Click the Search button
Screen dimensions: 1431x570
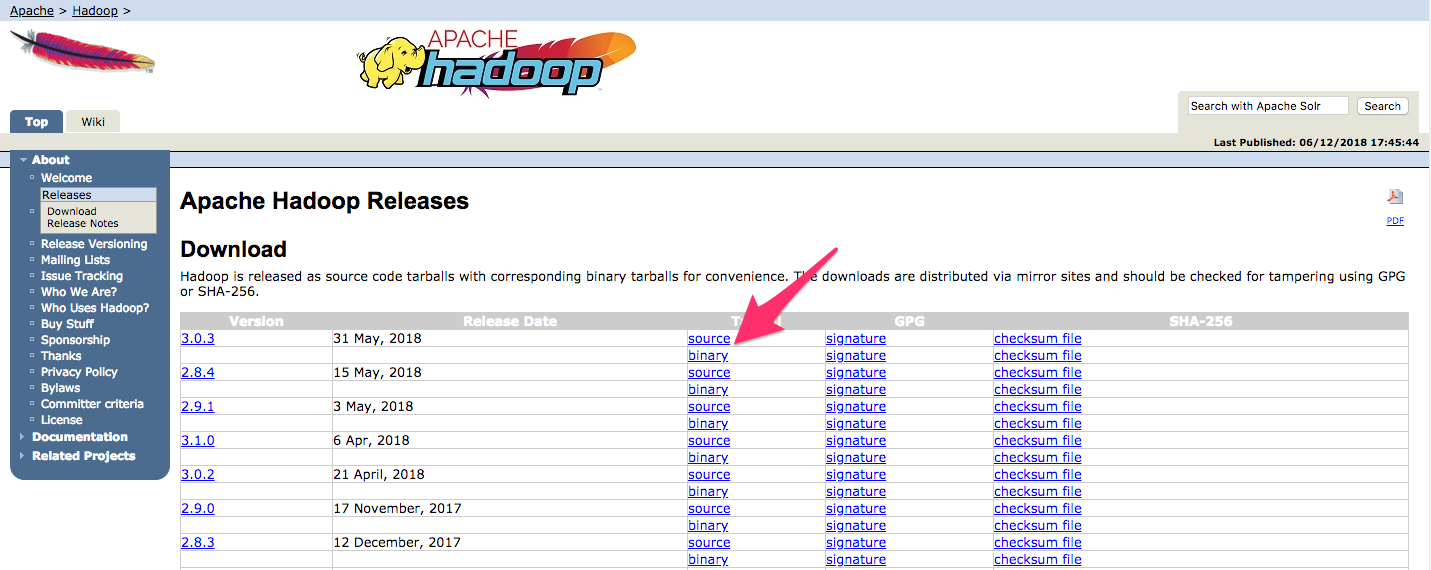(x=1382, y=106)
